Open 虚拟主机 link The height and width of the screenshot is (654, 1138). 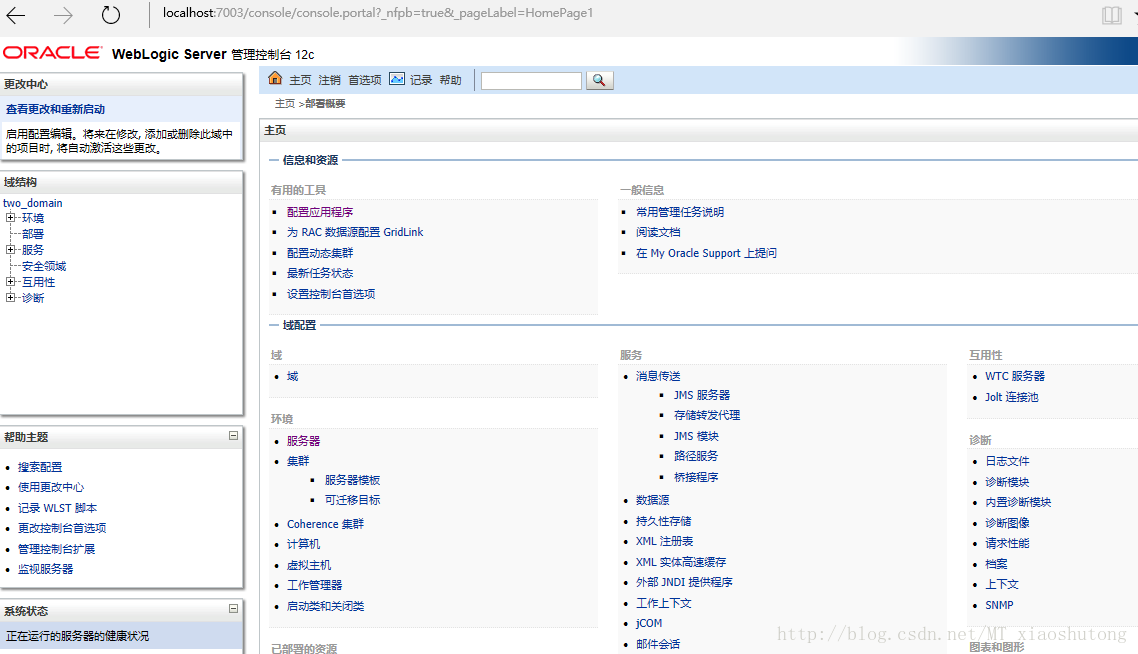[308, 565]
